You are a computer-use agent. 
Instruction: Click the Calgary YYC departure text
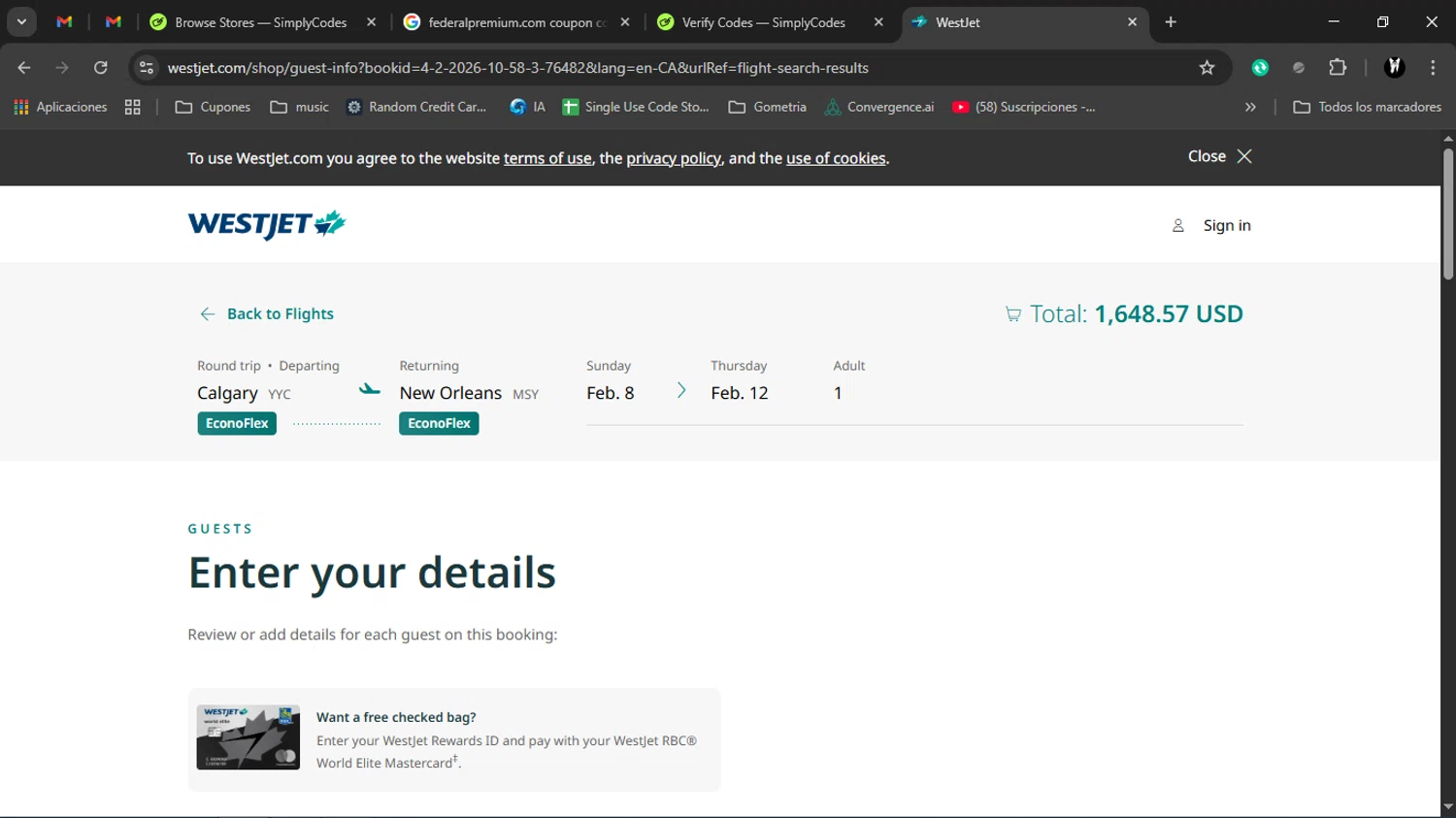pyautogui.click(x=244, y=393)
